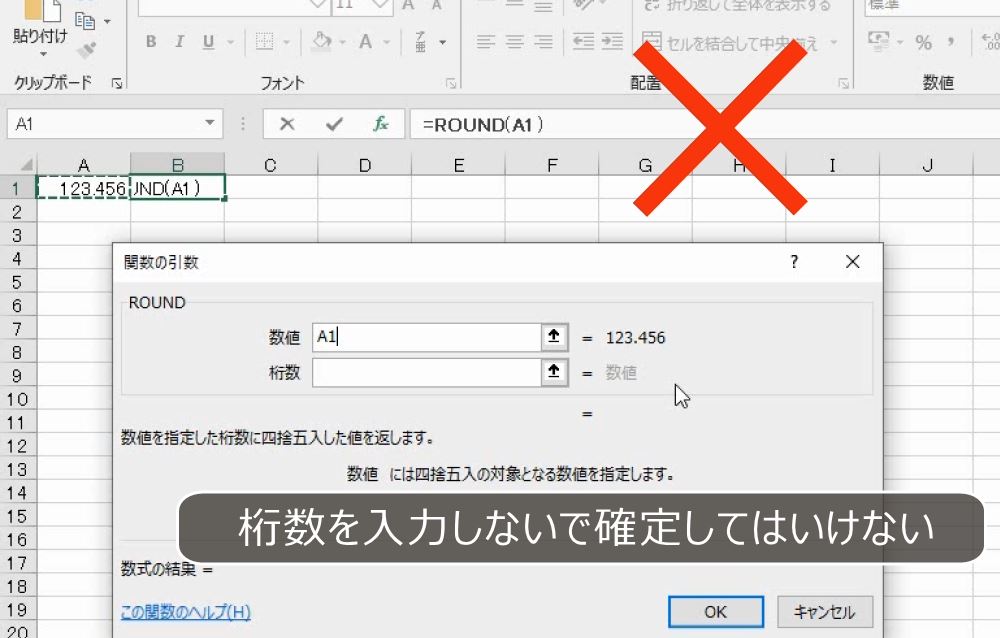Open the phonetic guide dropdown arrow
The width and height of the screenshot is (1000, 638).
point(443,43)
